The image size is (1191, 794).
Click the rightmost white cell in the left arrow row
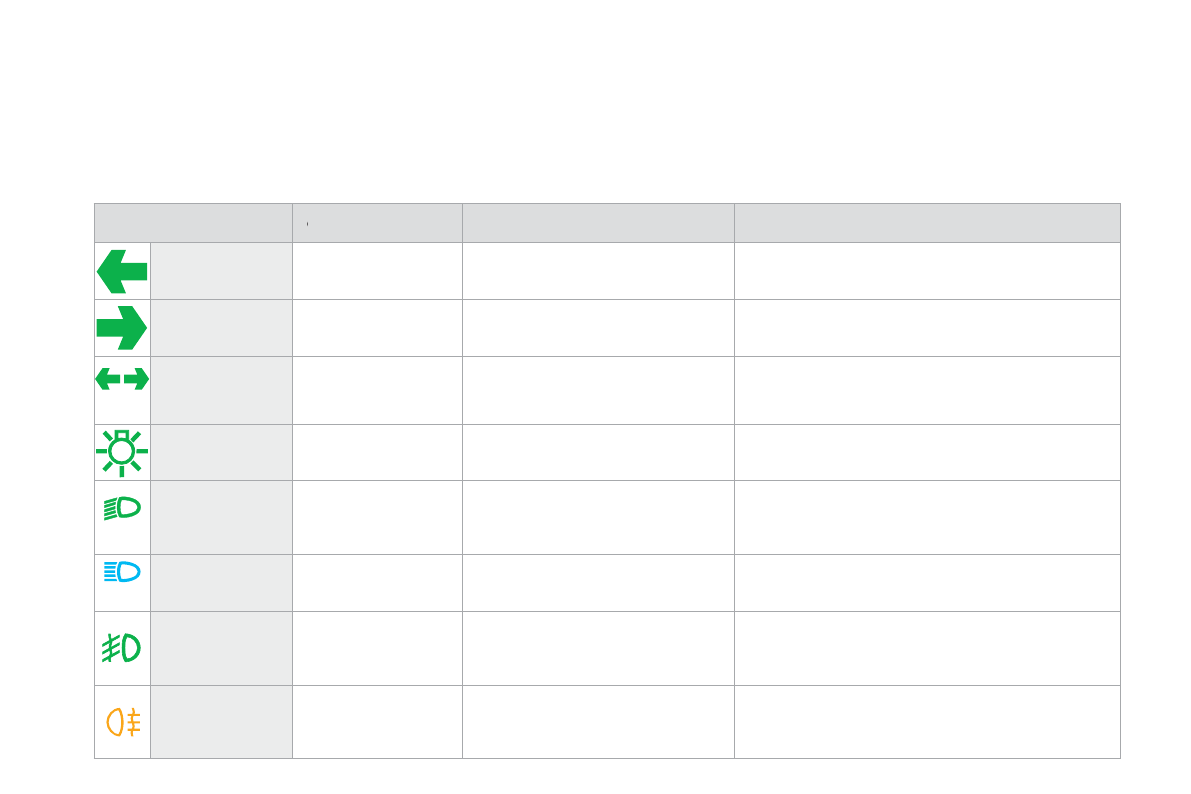[927, 271]
